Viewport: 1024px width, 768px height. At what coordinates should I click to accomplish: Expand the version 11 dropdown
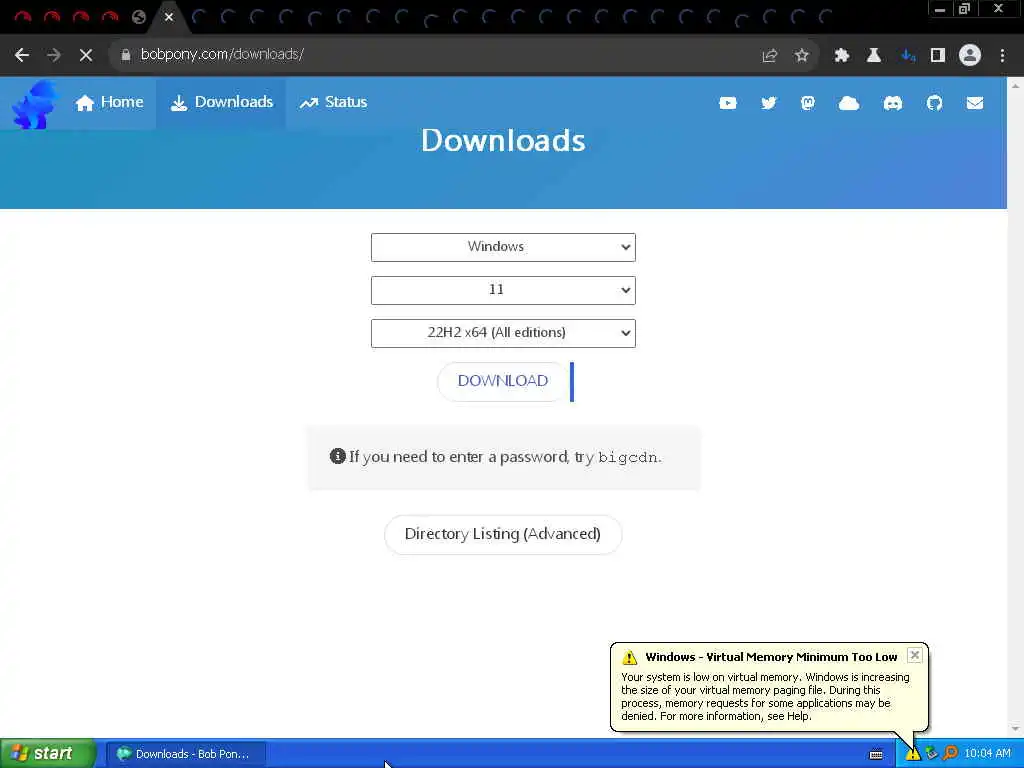tap(503, 291)
